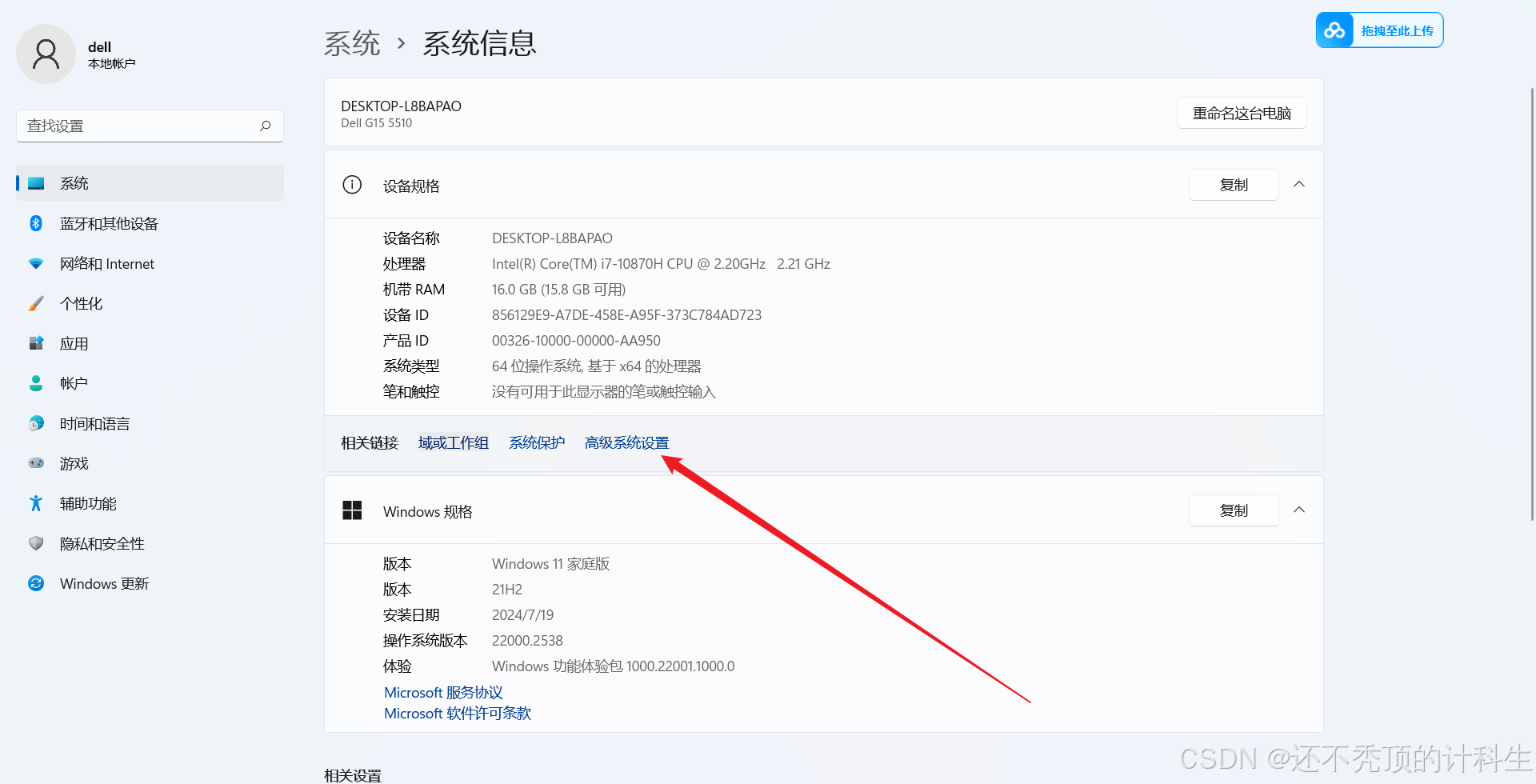Image resolution: width=1536 pixels, height=784 pixels.
Task: Click the apps icon beside 应用
Action: (36, 343)
